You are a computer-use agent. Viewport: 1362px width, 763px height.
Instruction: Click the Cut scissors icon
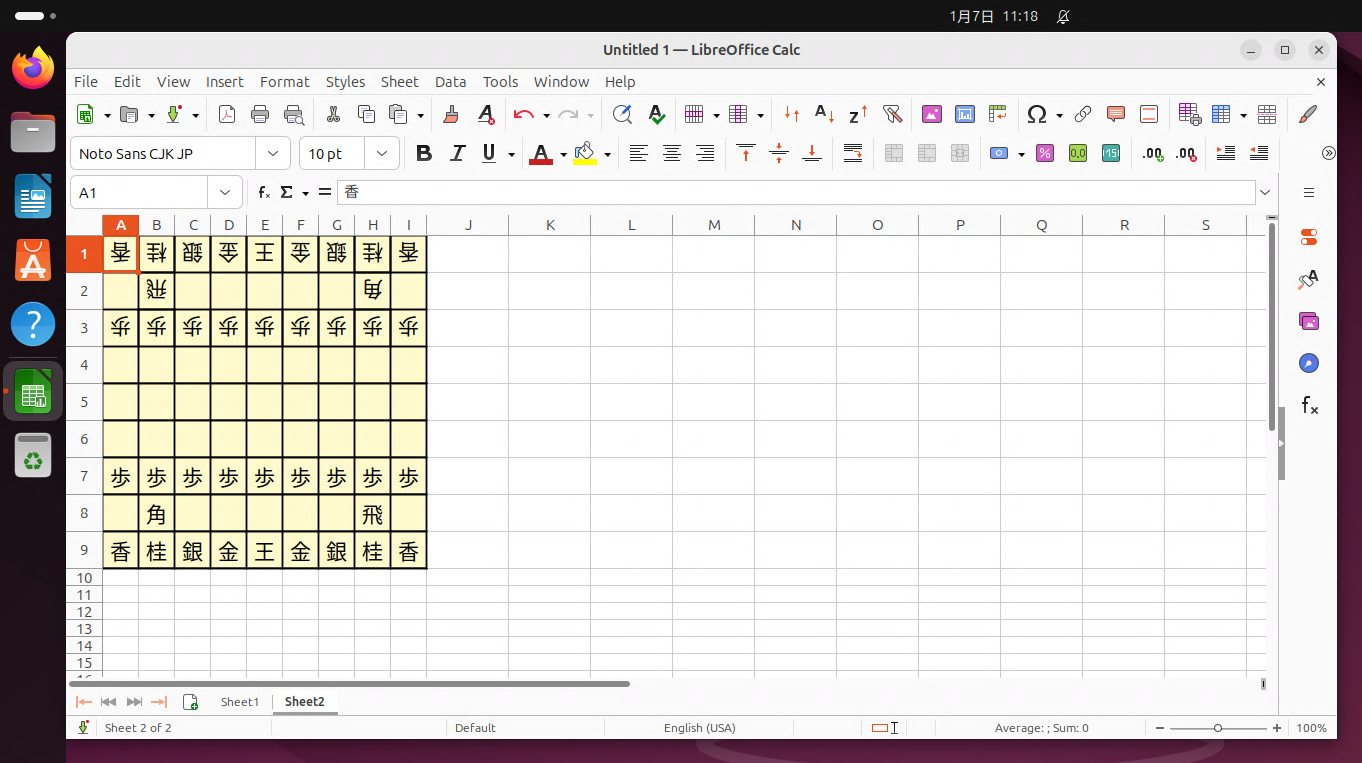click(x=333, y=114)
